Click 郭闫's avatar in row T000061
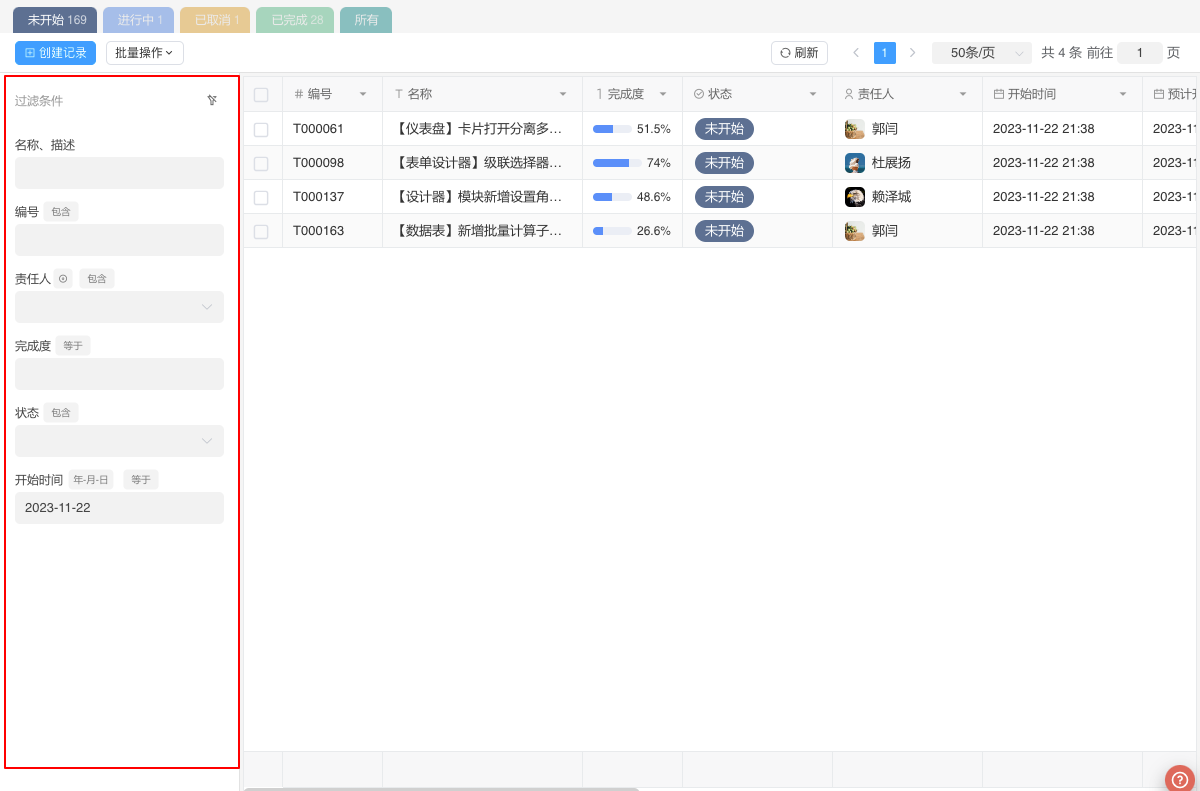The width and height of the screenshot is (1200, 791). point(854,129)
